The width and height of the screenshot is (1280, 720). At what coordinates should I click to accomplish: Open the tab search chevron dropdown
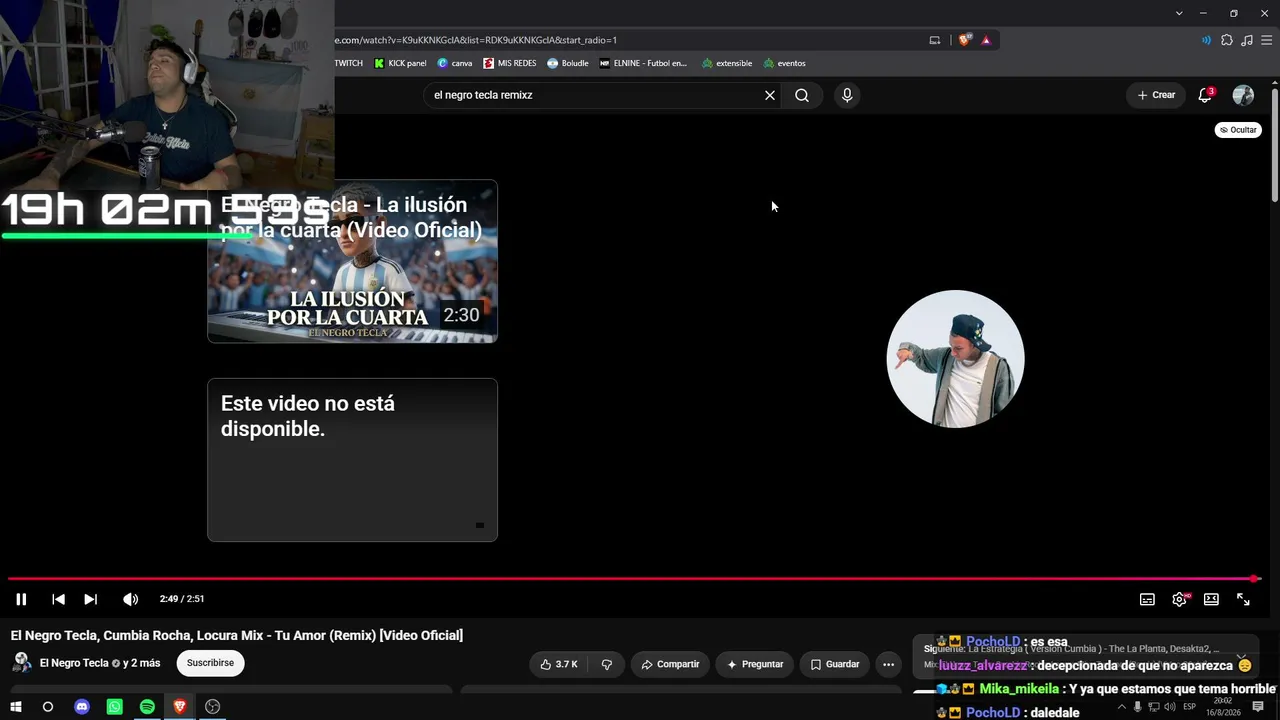click(x=1179, y=13)
